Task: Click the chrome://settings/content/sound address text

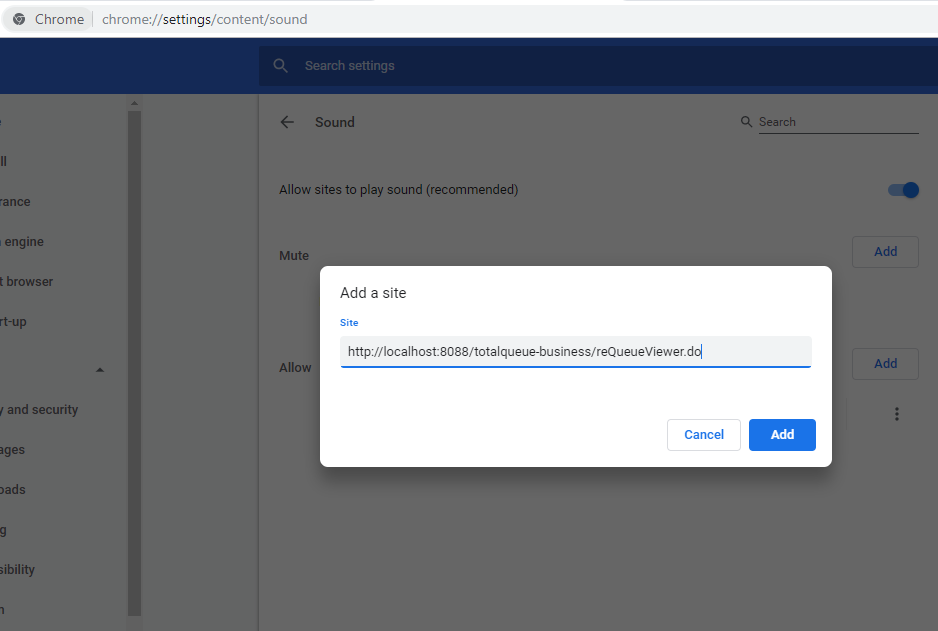Action: [x=205, y=19]
